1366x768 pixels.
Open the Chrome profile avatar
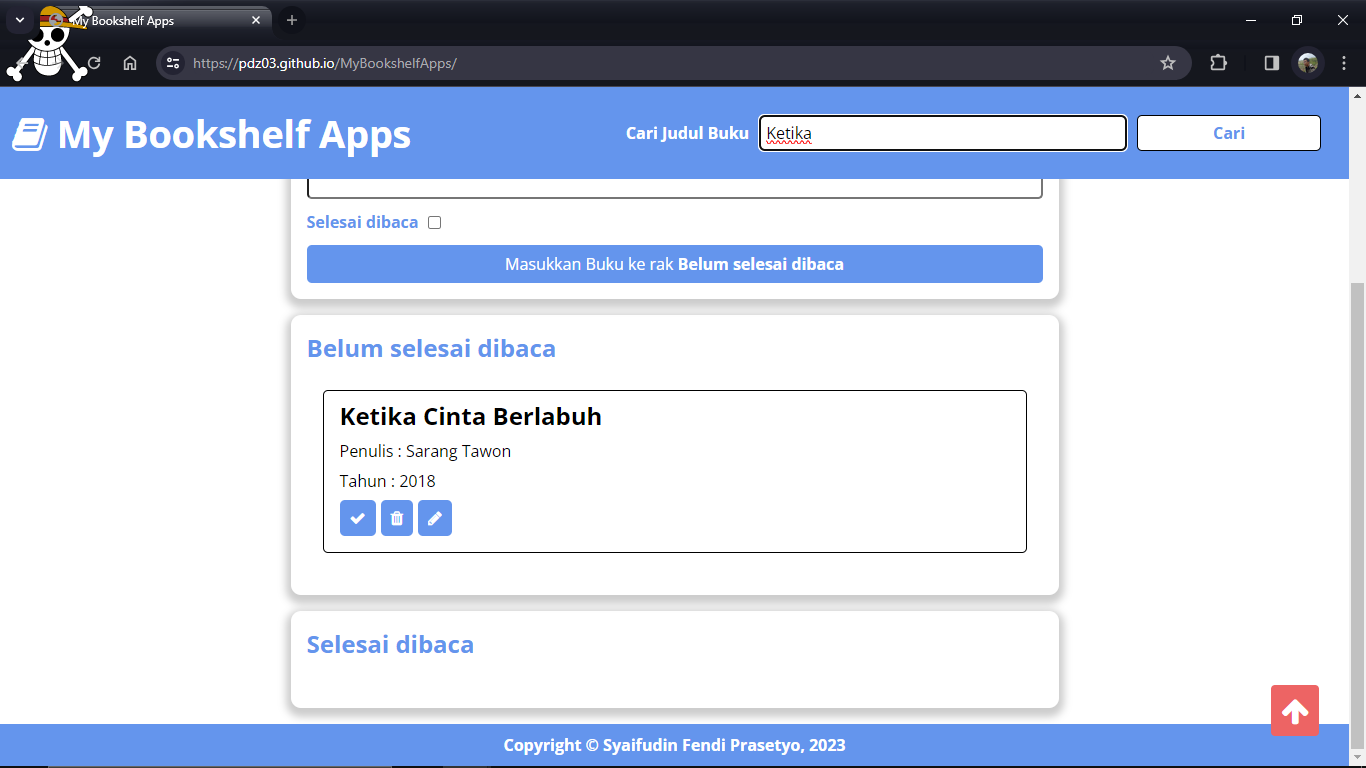click(1308, 63)
